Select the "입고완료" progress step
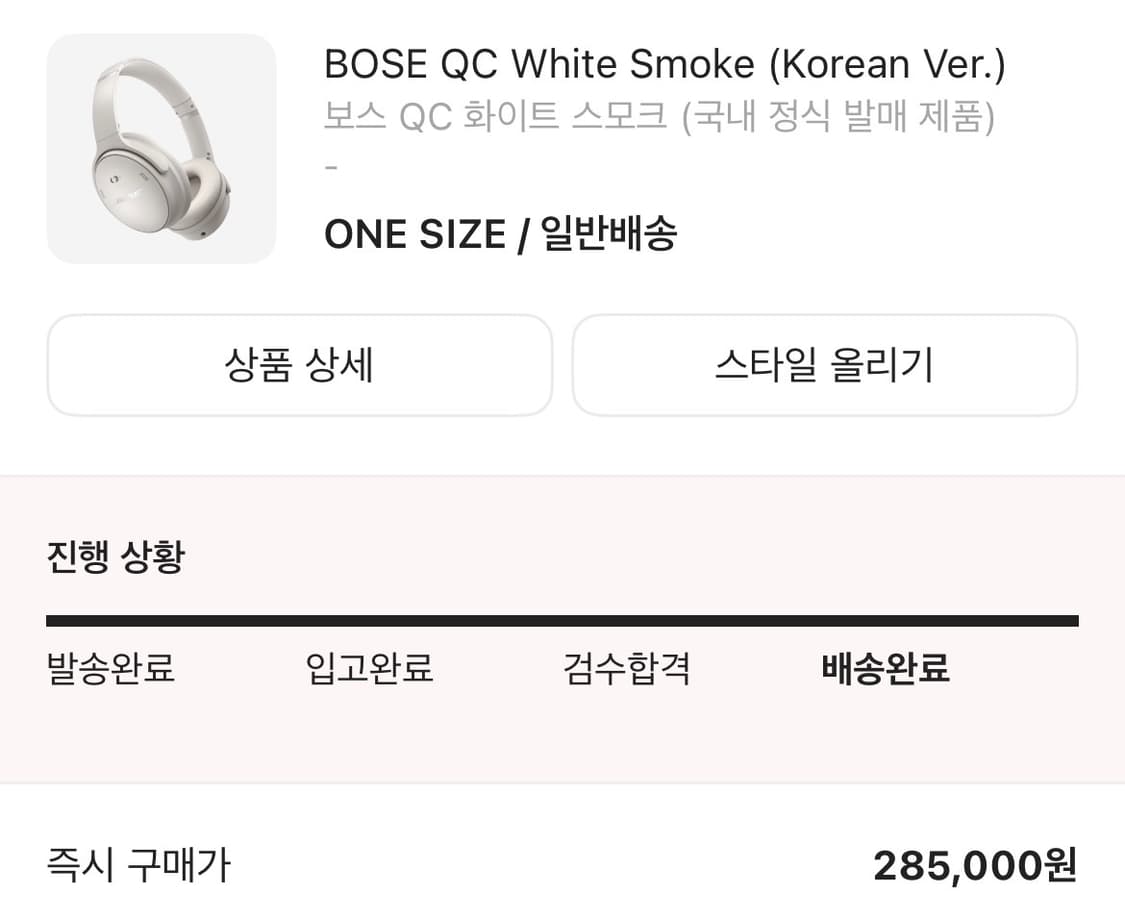1125x913 pixels. [x=369, y=670]
